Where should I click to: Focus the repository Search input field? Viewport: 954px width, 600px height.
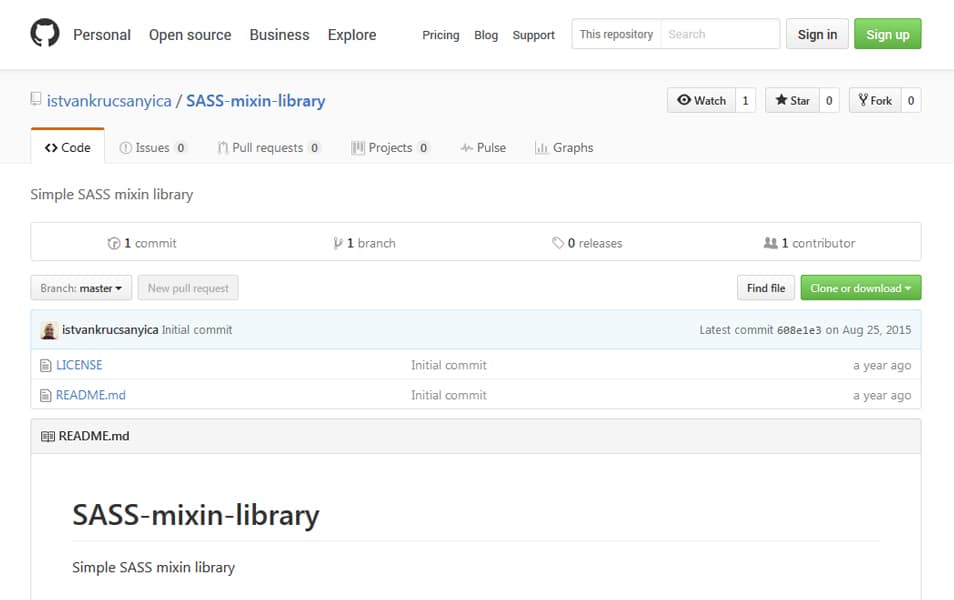point(720,34)
